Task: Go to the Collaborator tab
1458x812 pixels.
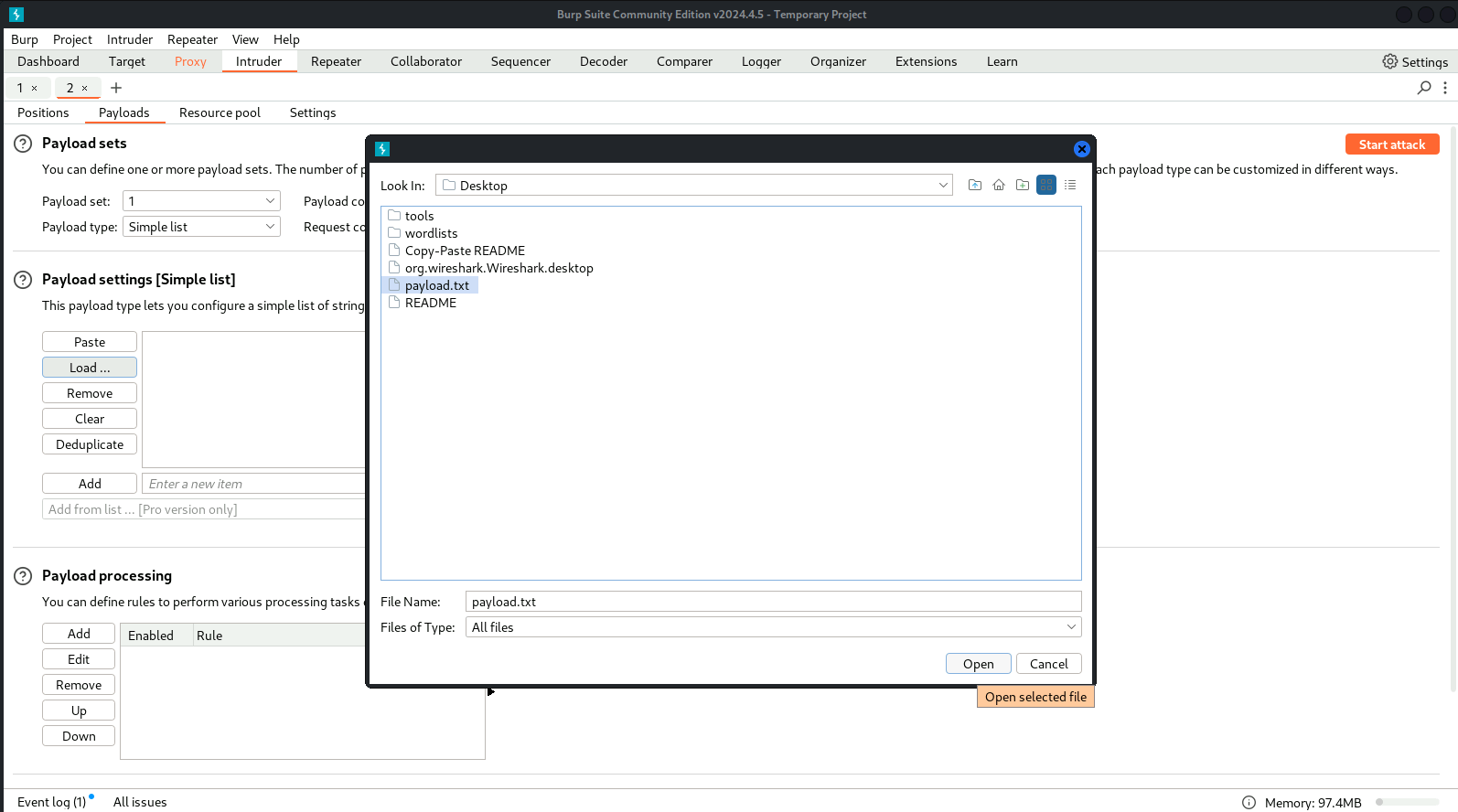Action: tap(426, 61)
